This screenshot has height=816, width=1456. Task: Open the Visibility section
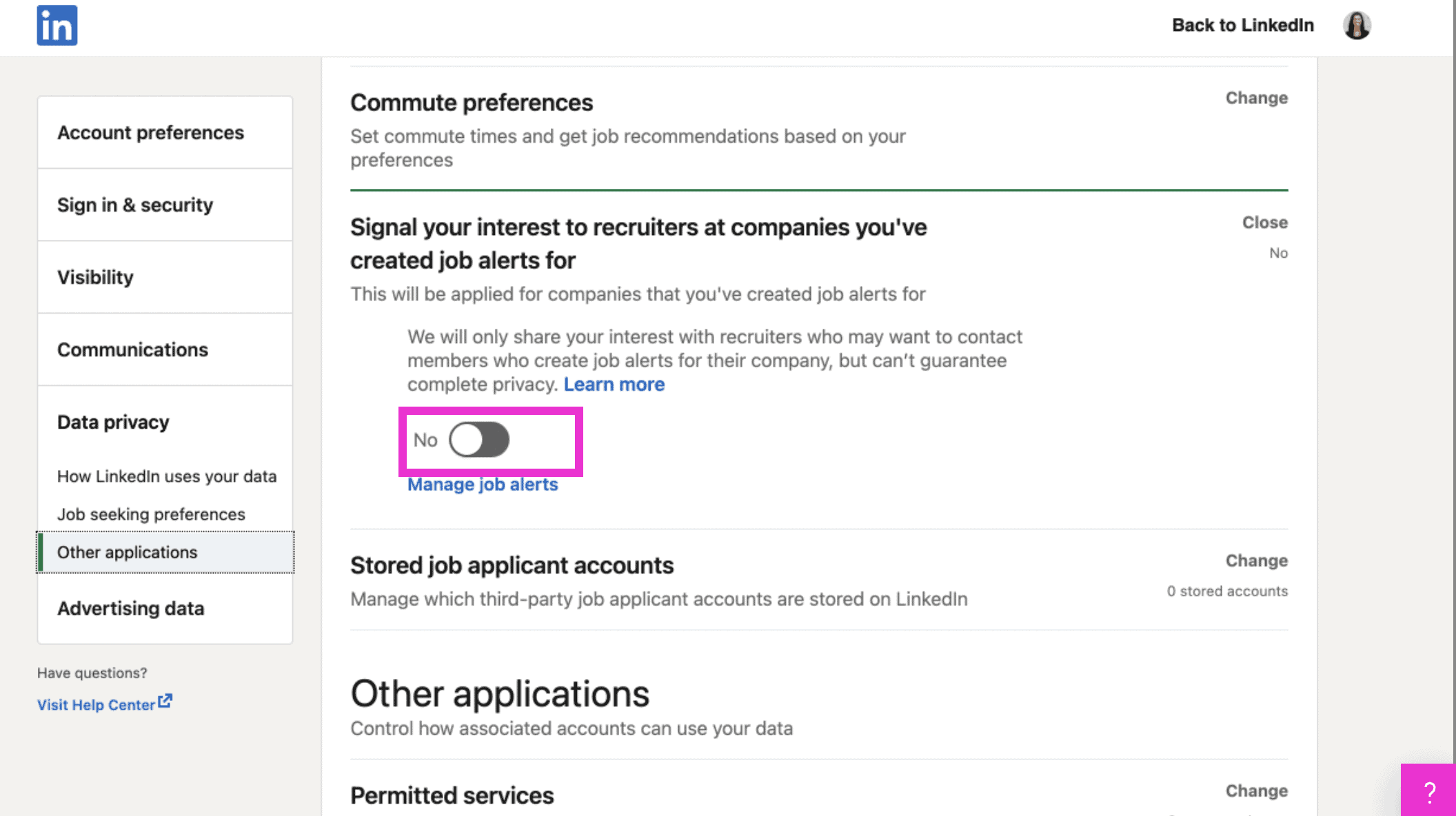95,277
